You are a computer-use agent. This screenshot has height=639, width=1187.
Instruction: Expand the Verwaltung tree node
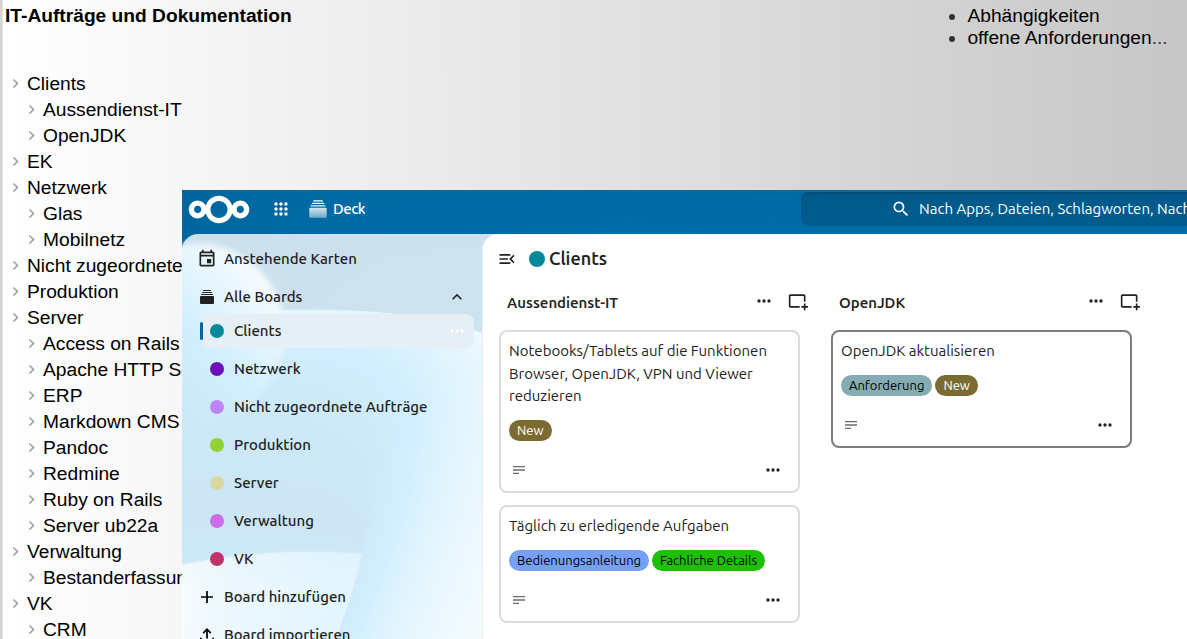coord(15,551)
